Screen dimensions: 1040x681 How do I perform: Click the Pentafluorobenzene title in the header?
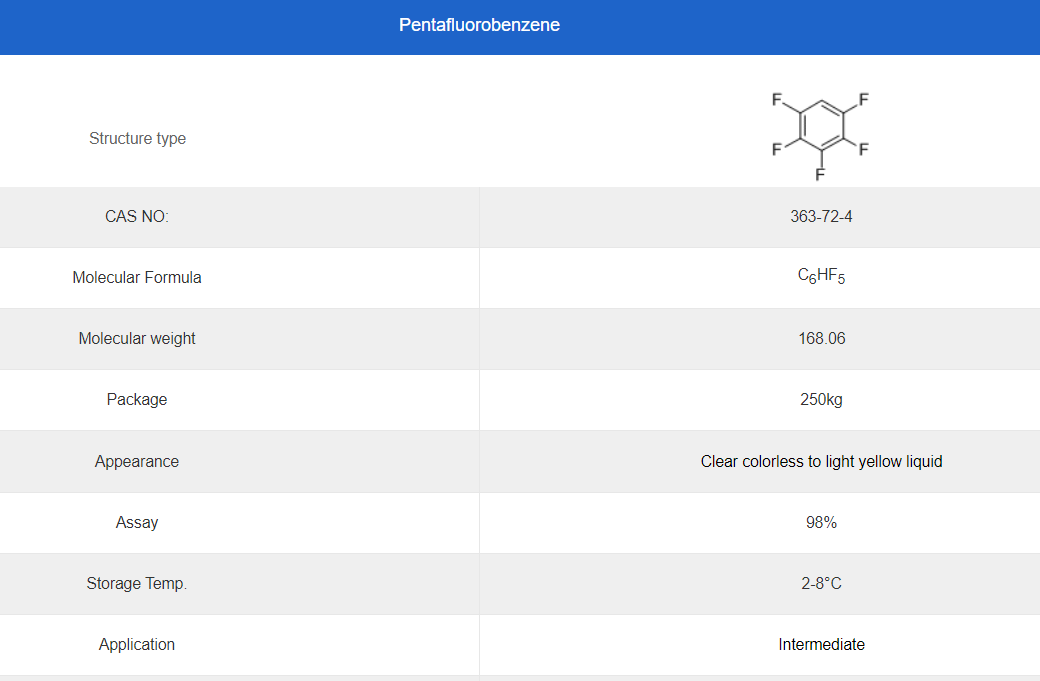tap(479, 25)
